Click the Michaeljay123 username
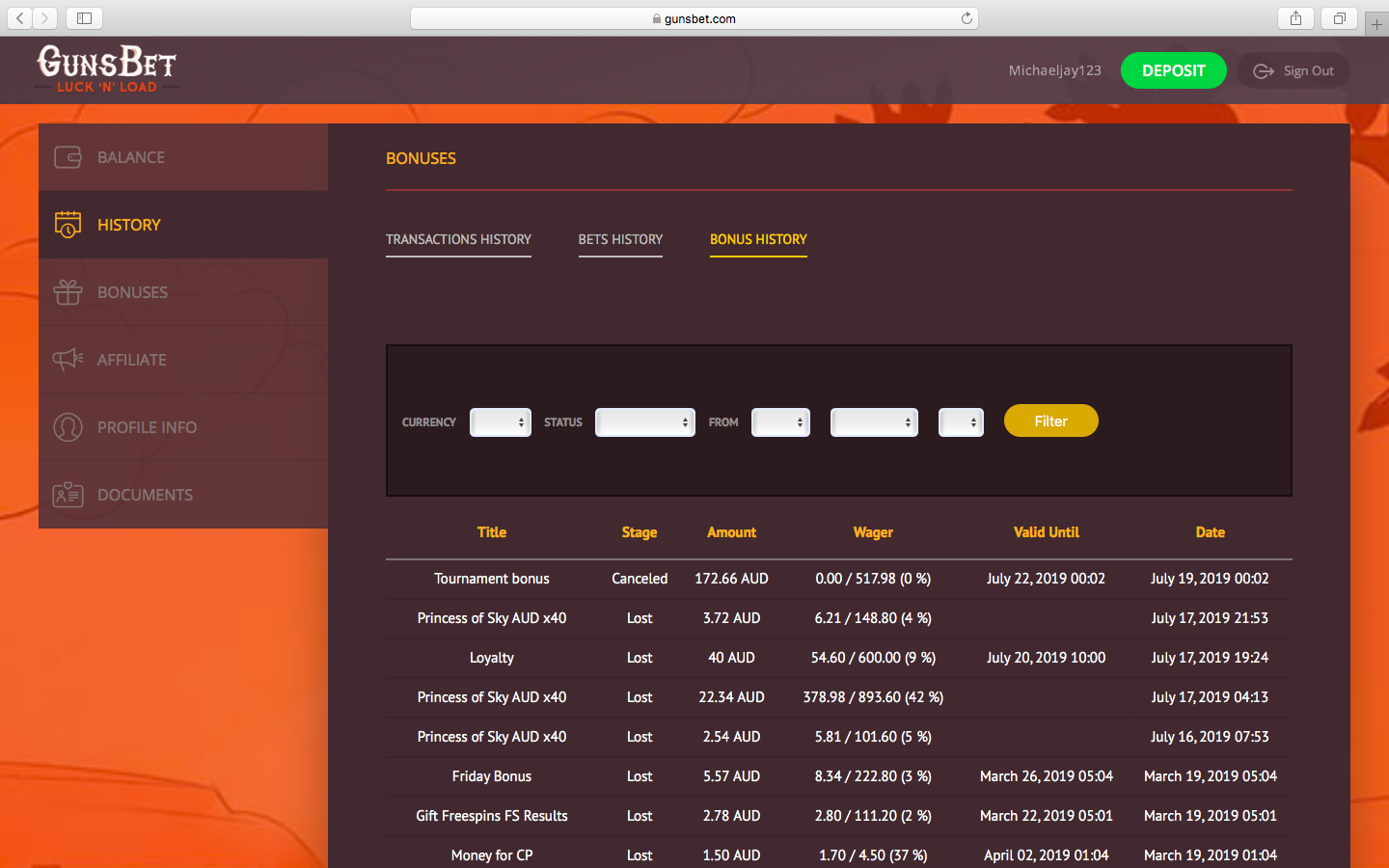The width and height of the screenshot is (1389, 868). [x=1054, y=70]
